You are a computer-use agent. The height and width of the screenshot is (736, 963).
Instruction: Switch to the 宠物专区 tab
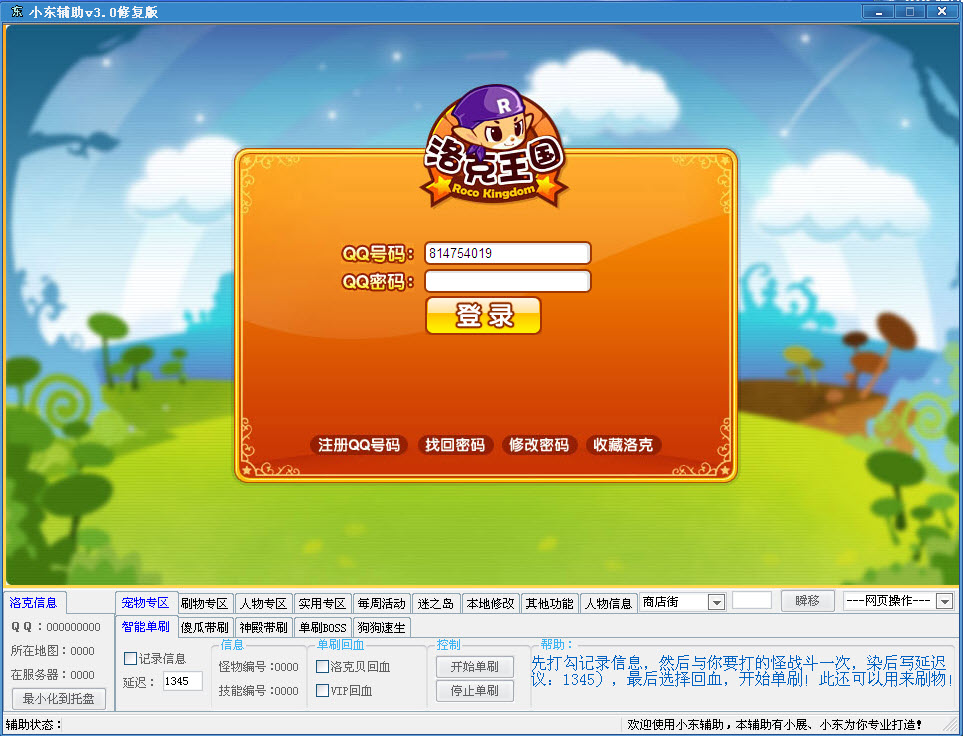tap(146, 603)
